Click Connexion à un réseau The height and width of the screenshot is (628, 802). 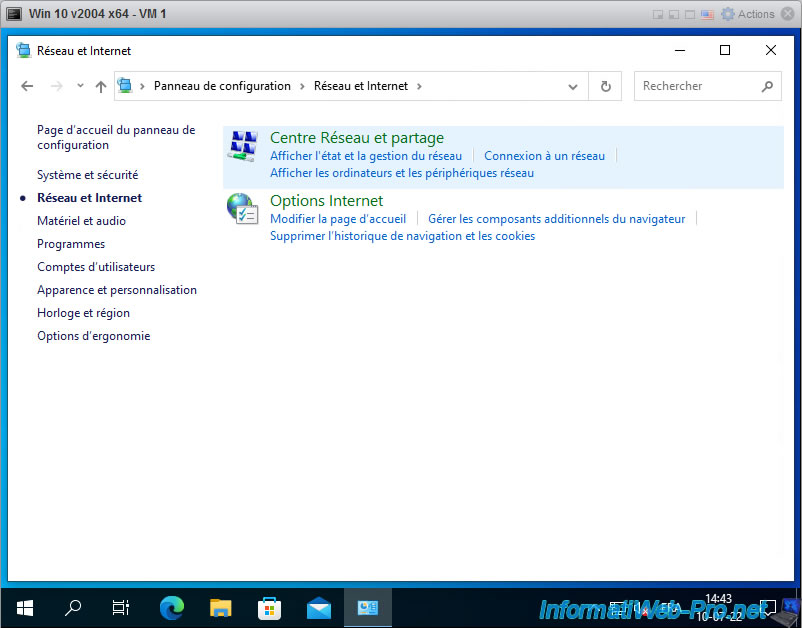tap(544, 156)
